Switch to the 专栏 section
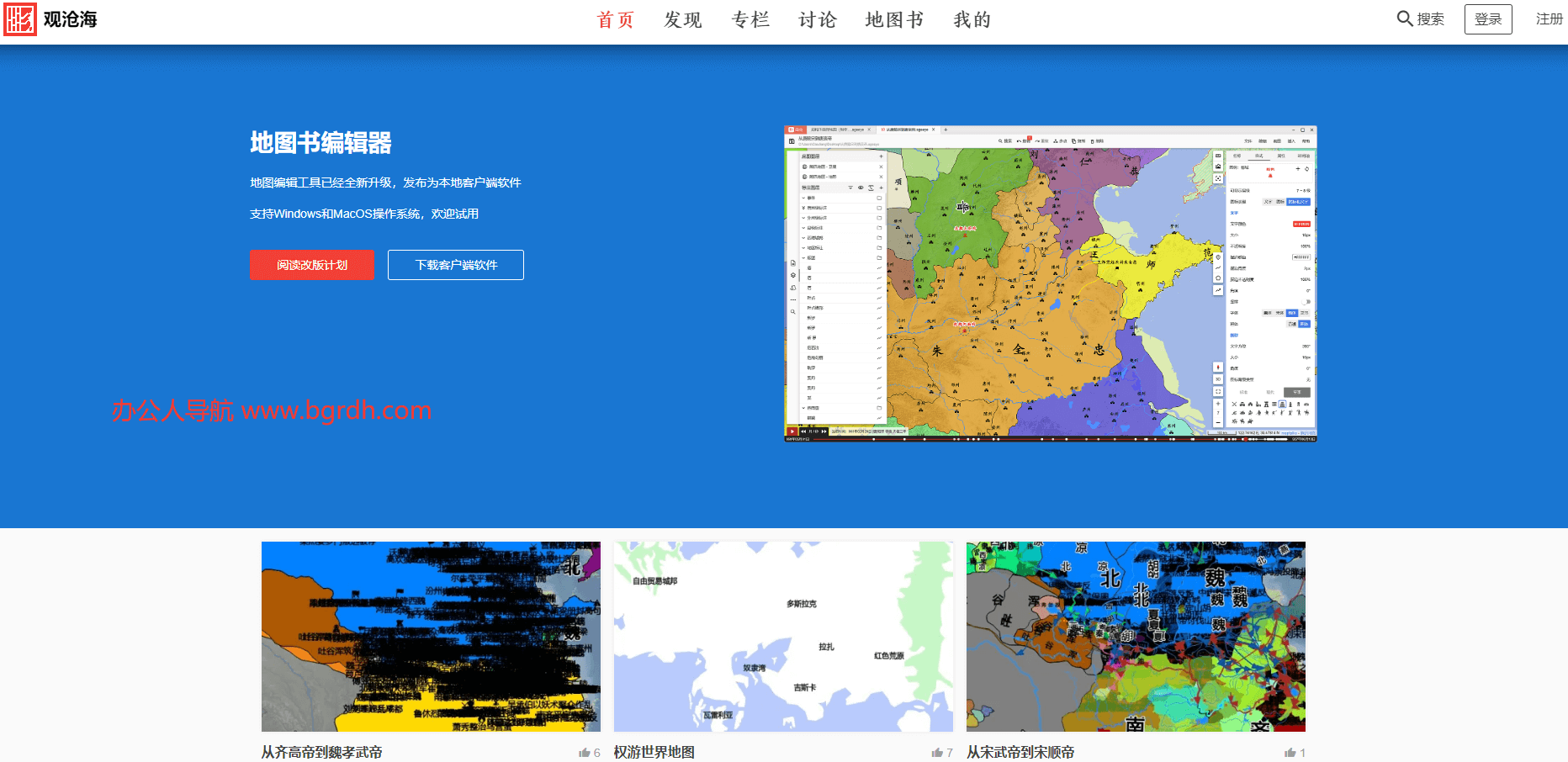This screenshot has height=762, width=1568. pos(750,19)
